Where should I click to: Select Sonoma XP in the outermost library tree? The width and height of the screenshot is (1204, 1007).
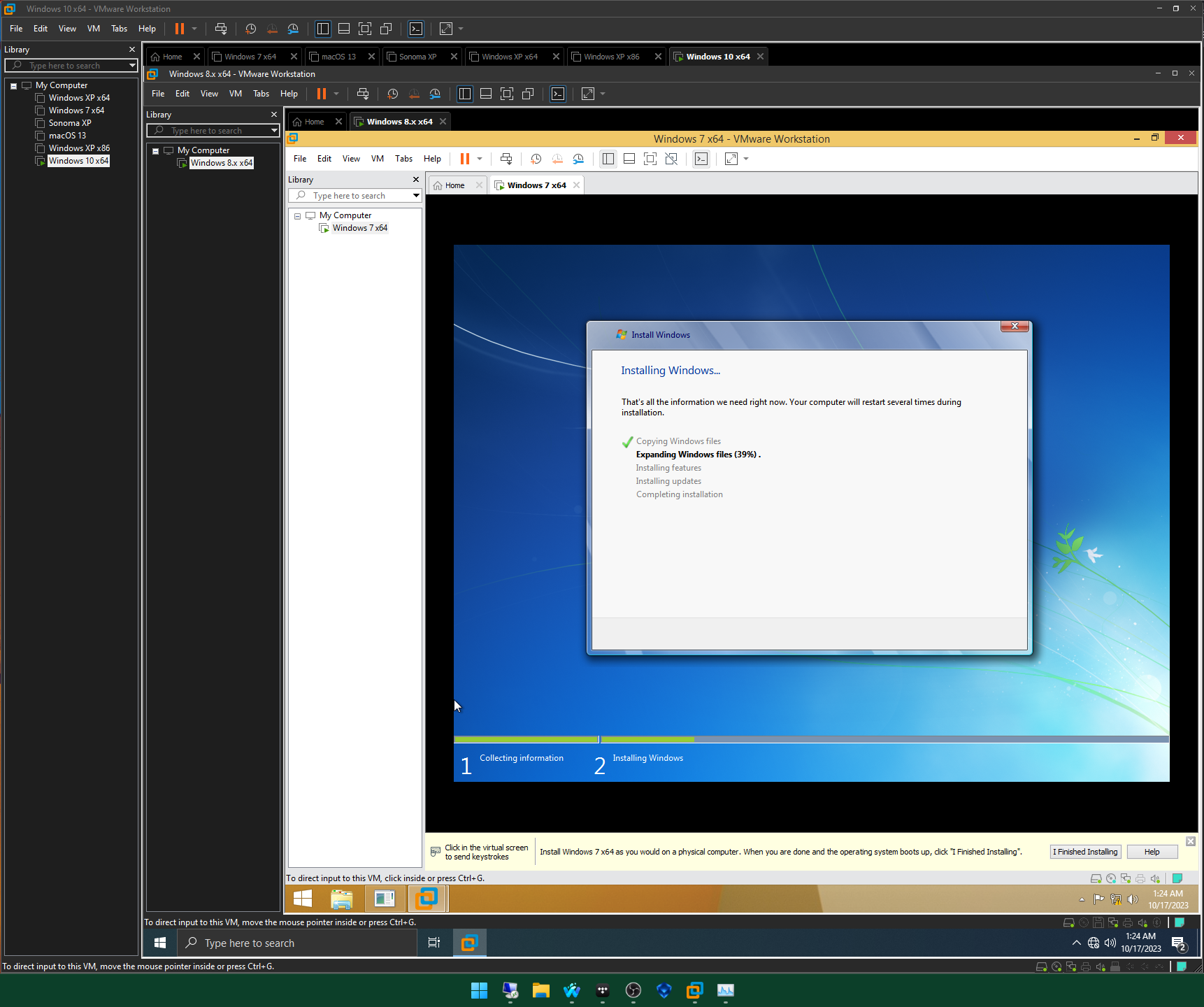point(70,123)
